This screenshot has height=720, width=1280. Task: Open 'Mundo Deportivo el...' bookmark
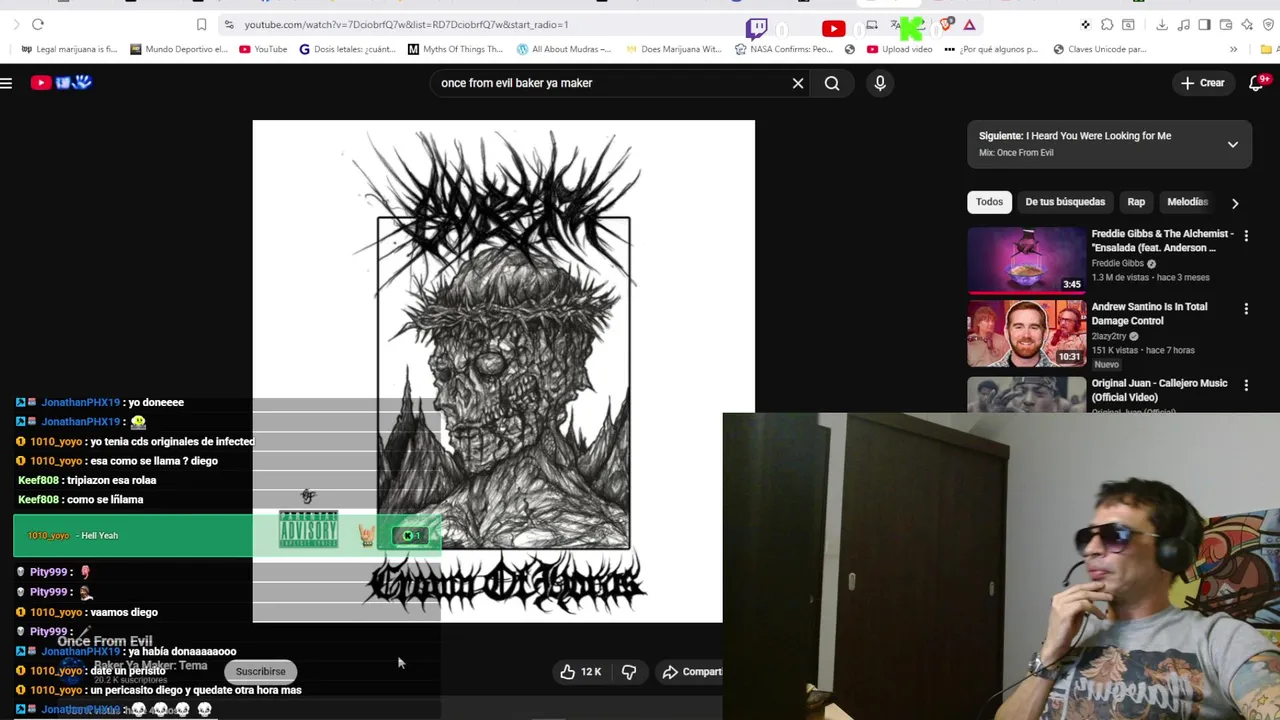point(179,49)
